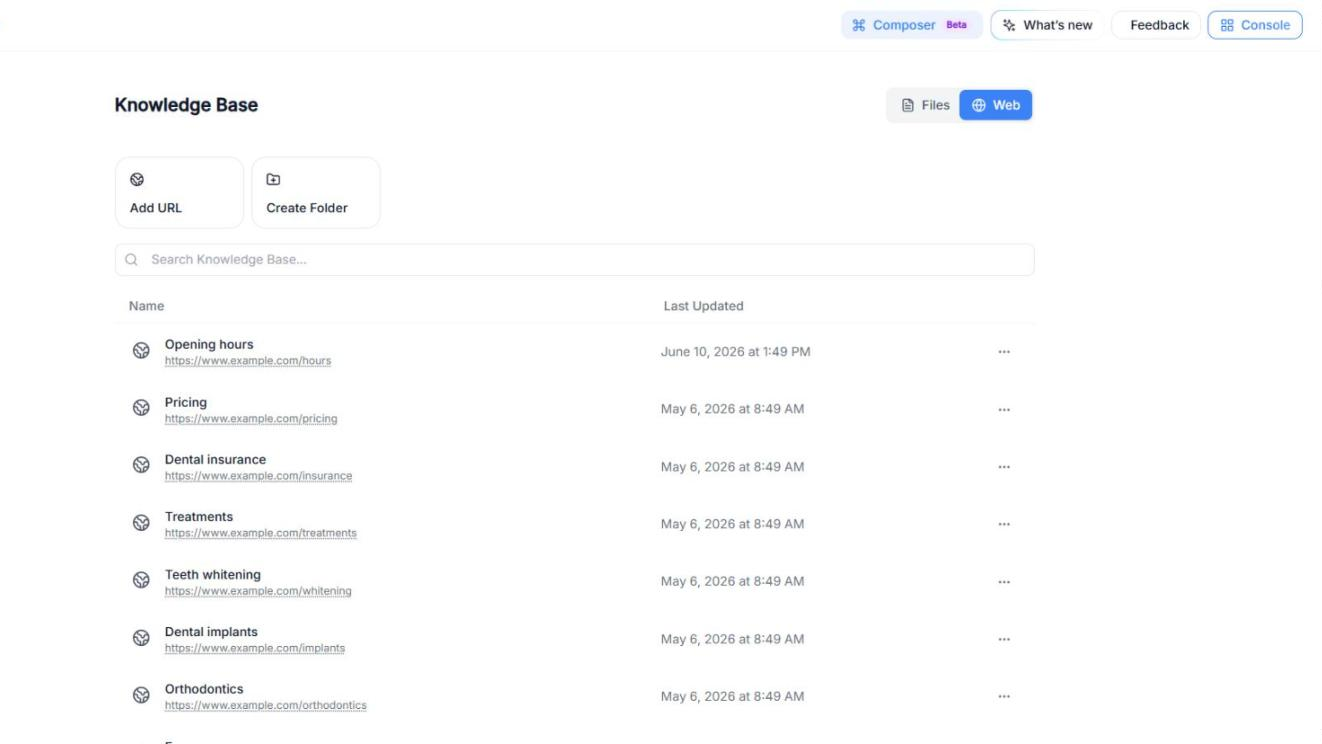
Task: Select the Opening hours entry title
Action: tap(209, 344)
